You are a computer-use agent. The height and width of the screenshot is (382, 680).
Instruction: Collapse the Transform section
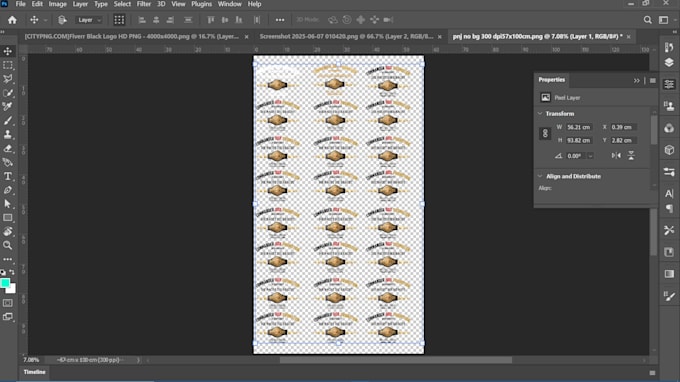click(540, 114)
